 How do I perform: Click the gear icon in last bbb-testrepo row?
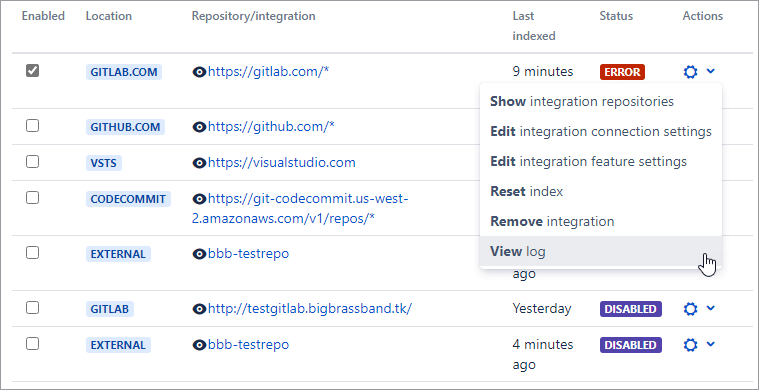(x=690, y=345)
